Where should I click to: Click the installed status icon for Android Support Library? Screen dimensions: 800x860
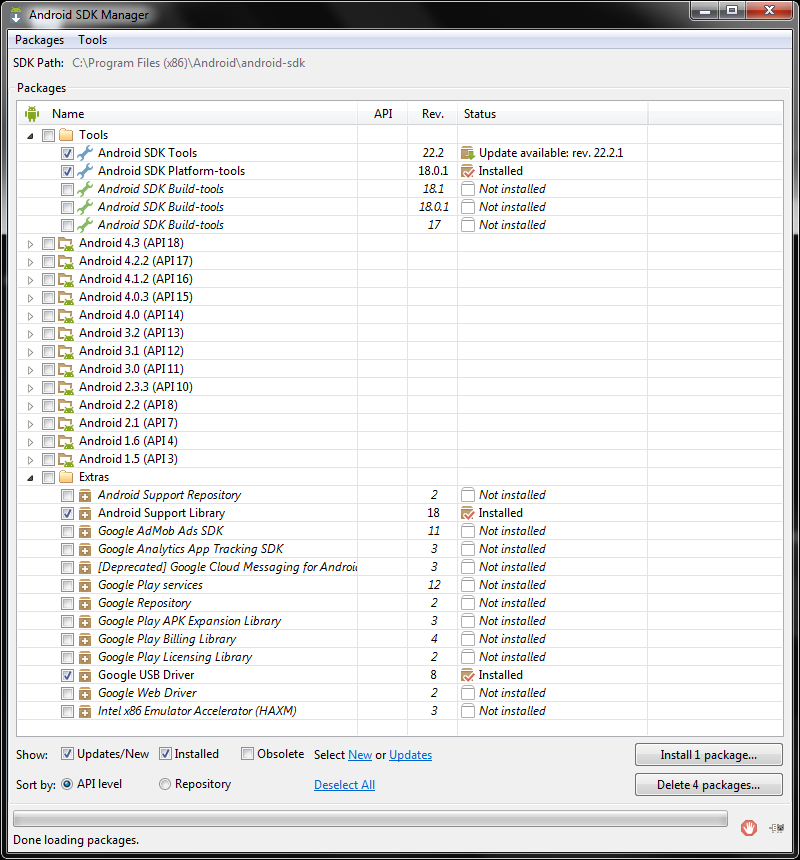[x=468, y=513]
